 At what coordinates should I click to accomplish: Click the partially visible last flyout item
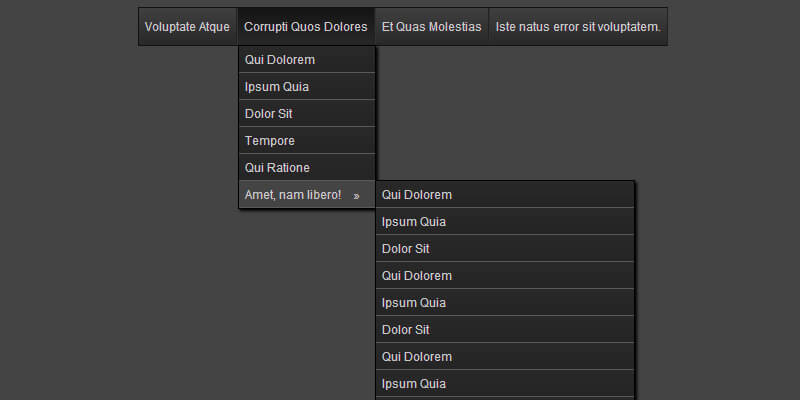[x=505, y=398]
